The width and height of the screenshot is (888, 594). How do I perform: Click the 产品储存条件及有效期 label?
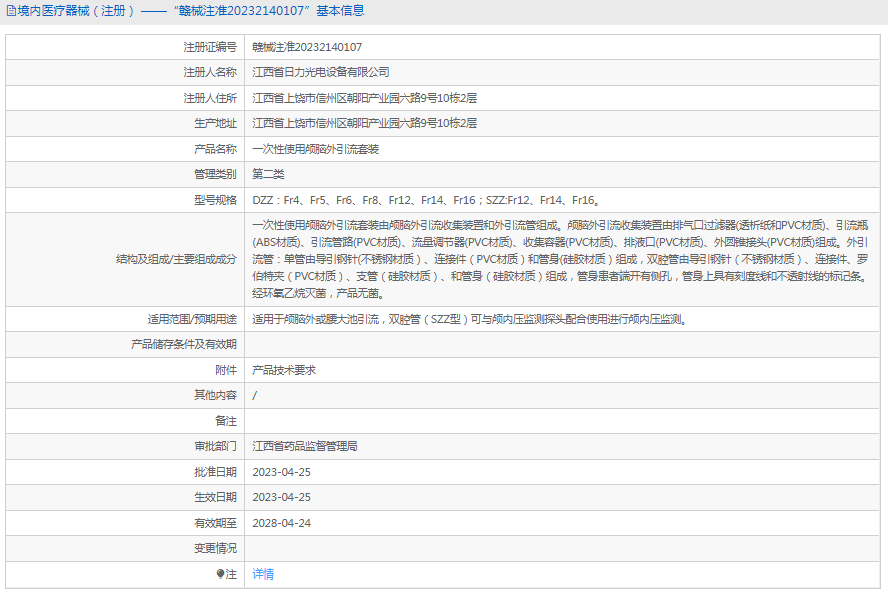pyautogui.click(x=183, y=344)
